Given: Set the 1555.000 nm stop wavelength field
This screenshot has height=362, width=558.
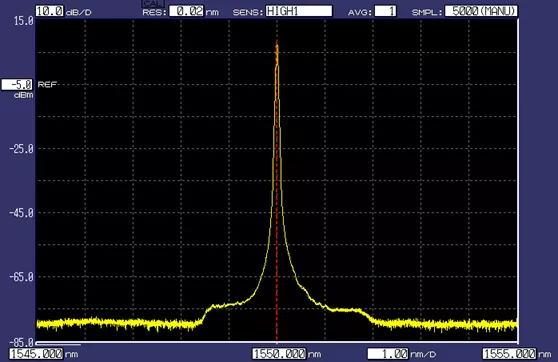Looking at the screenshot, I should pos(510,354).
